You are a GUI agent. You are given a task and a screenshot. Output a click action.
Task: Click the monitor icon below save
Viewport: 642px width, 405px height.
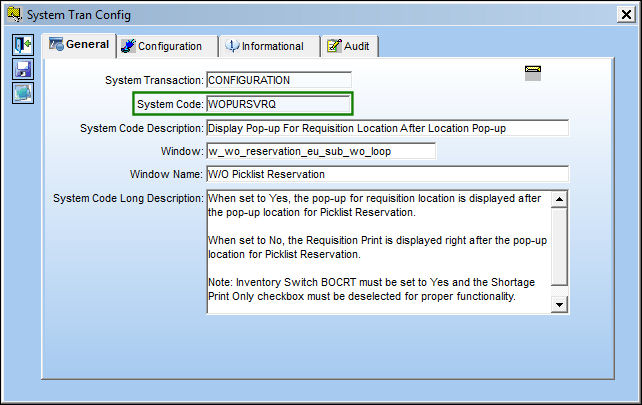(x=23, y=93)
